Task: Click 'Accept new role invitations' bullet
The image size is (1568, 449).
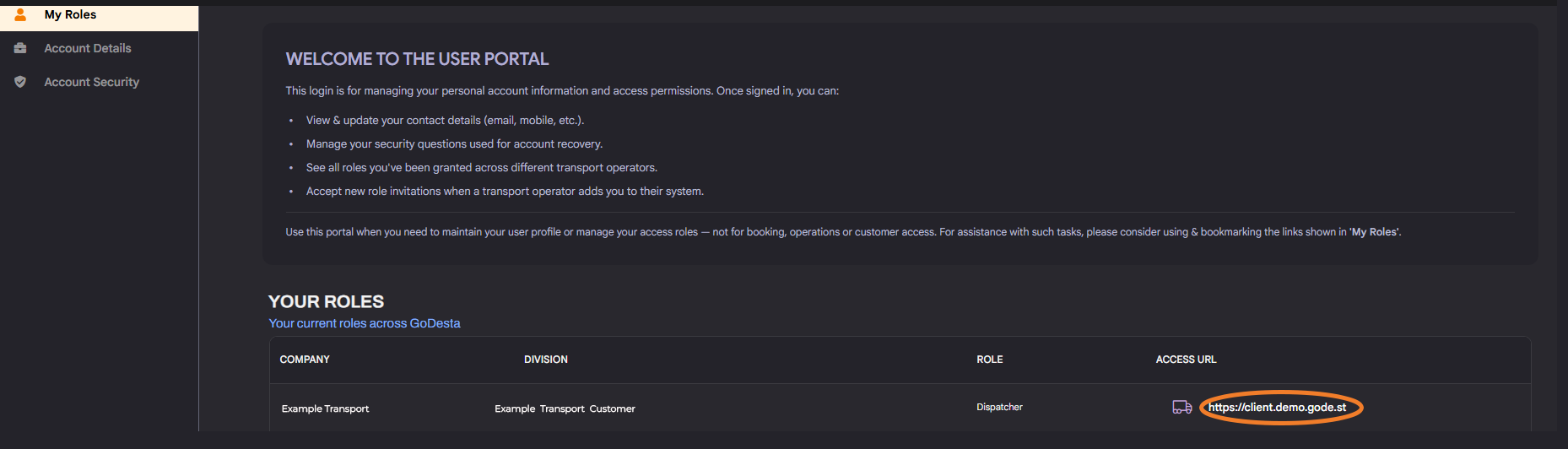Action: pyautogui.click(x=505, y=192)
